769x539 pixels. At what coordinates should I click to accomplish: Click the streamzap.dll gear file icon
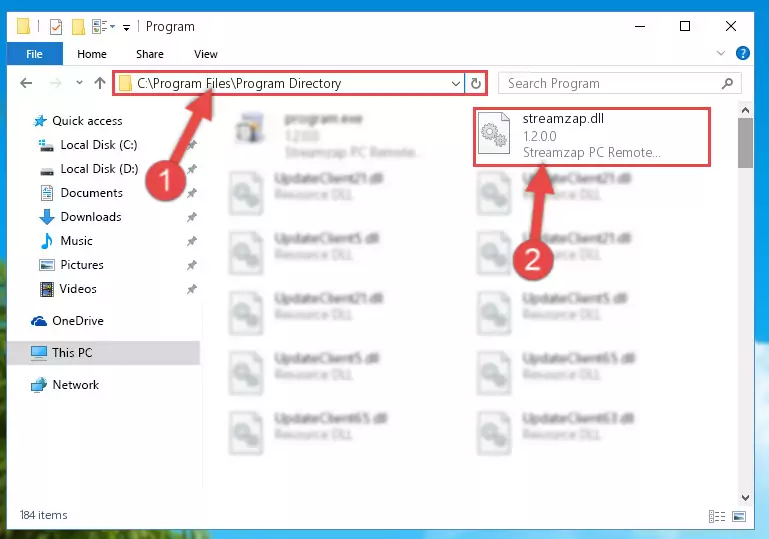pyautogui.click(x=494, y=133)
